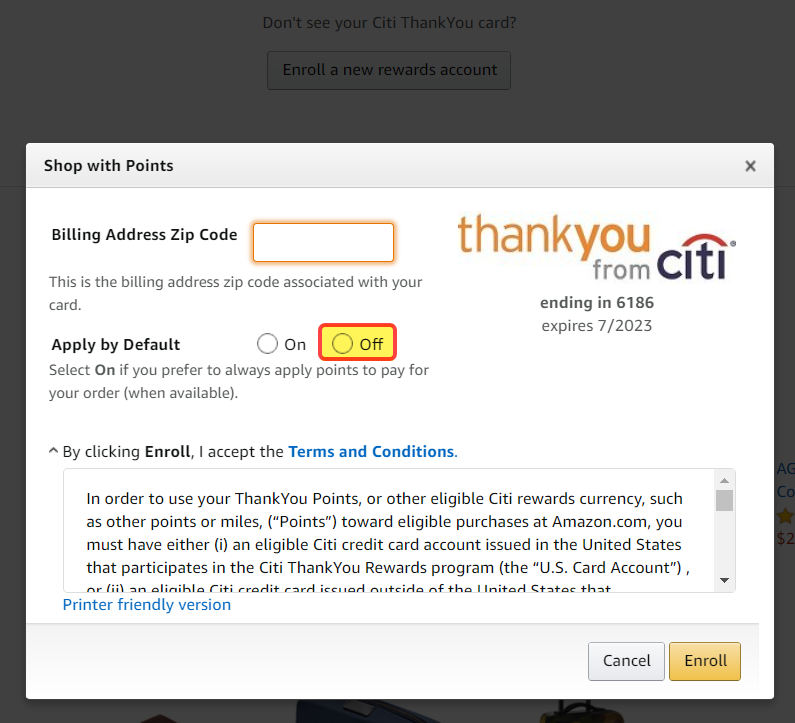795x723 pixels.
Task: Focus the Billing Address Zip Code field
Action: [x=323, y=242]
